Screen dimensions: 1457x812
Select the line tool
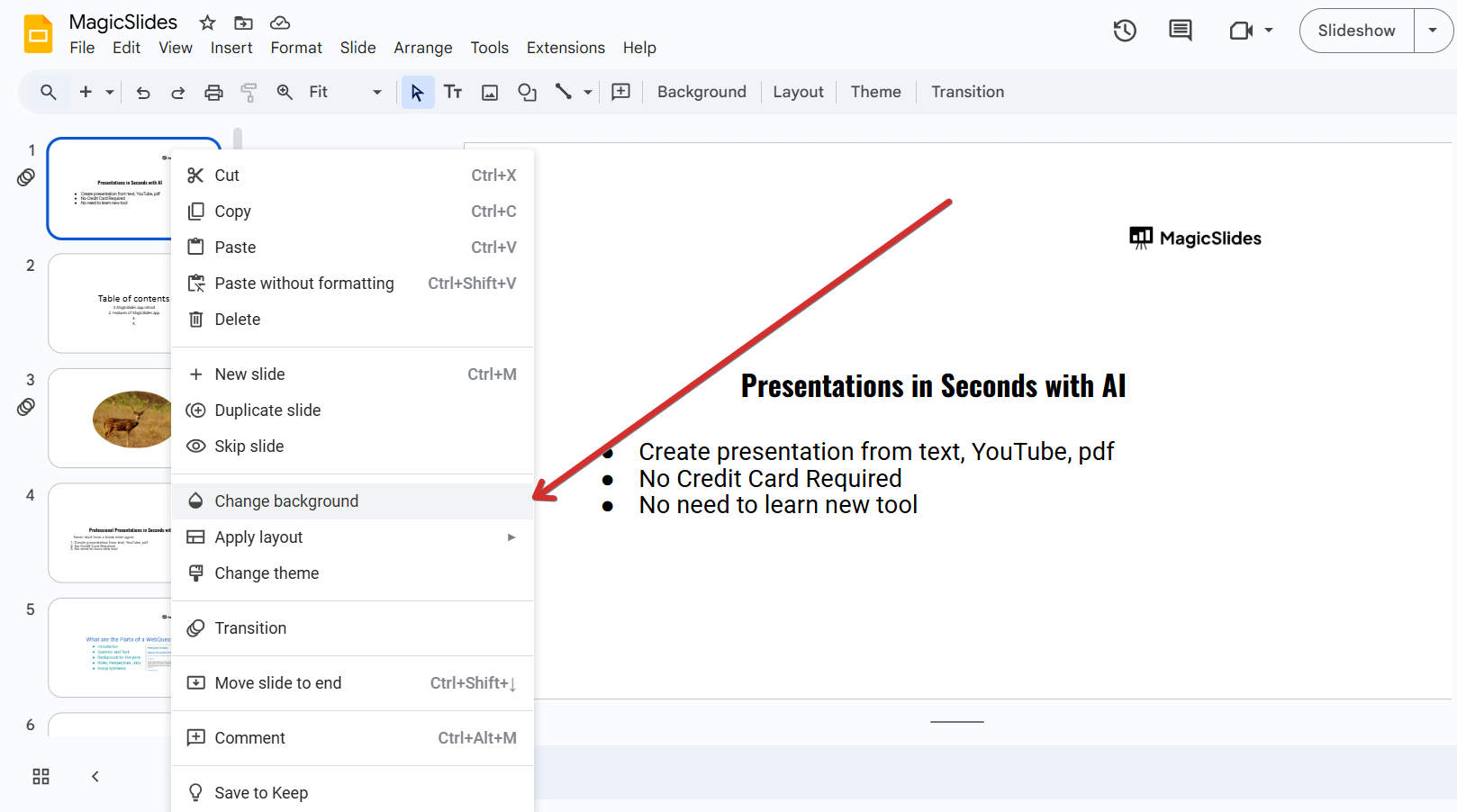click(564, 92)
